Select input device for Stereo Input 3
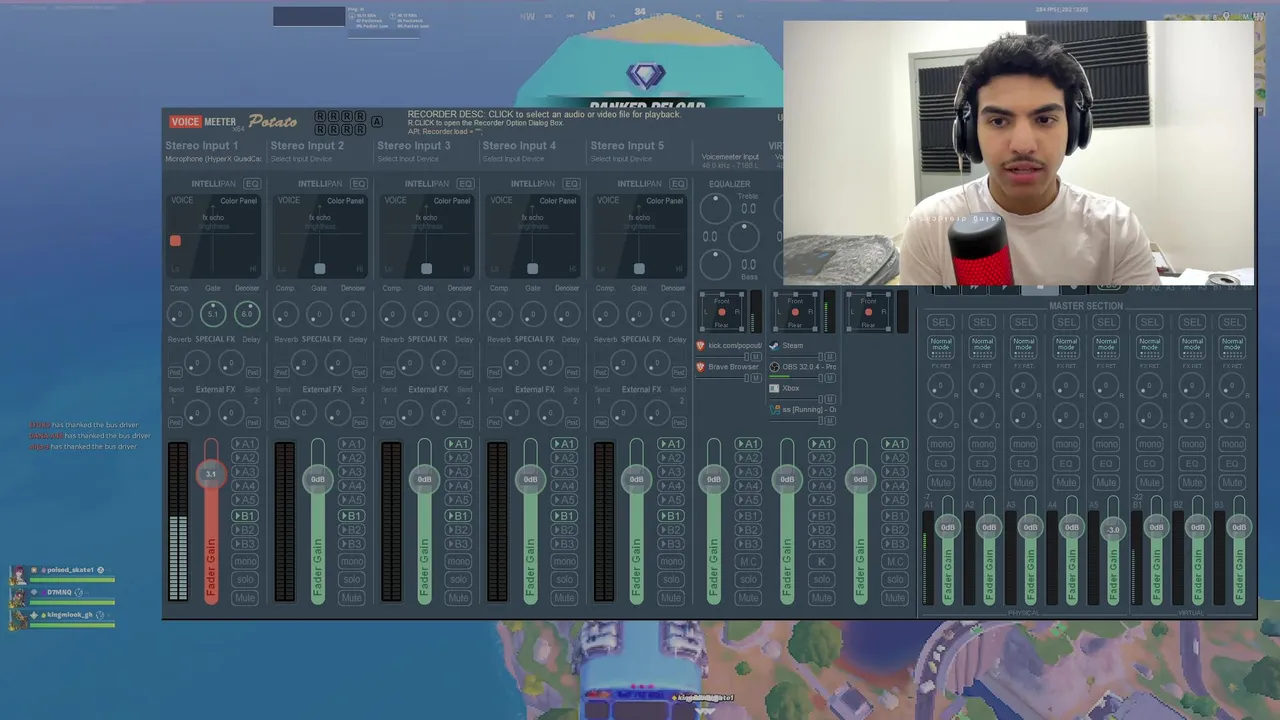This screenshot has height=720, width=1280. (x=408, y=159)
